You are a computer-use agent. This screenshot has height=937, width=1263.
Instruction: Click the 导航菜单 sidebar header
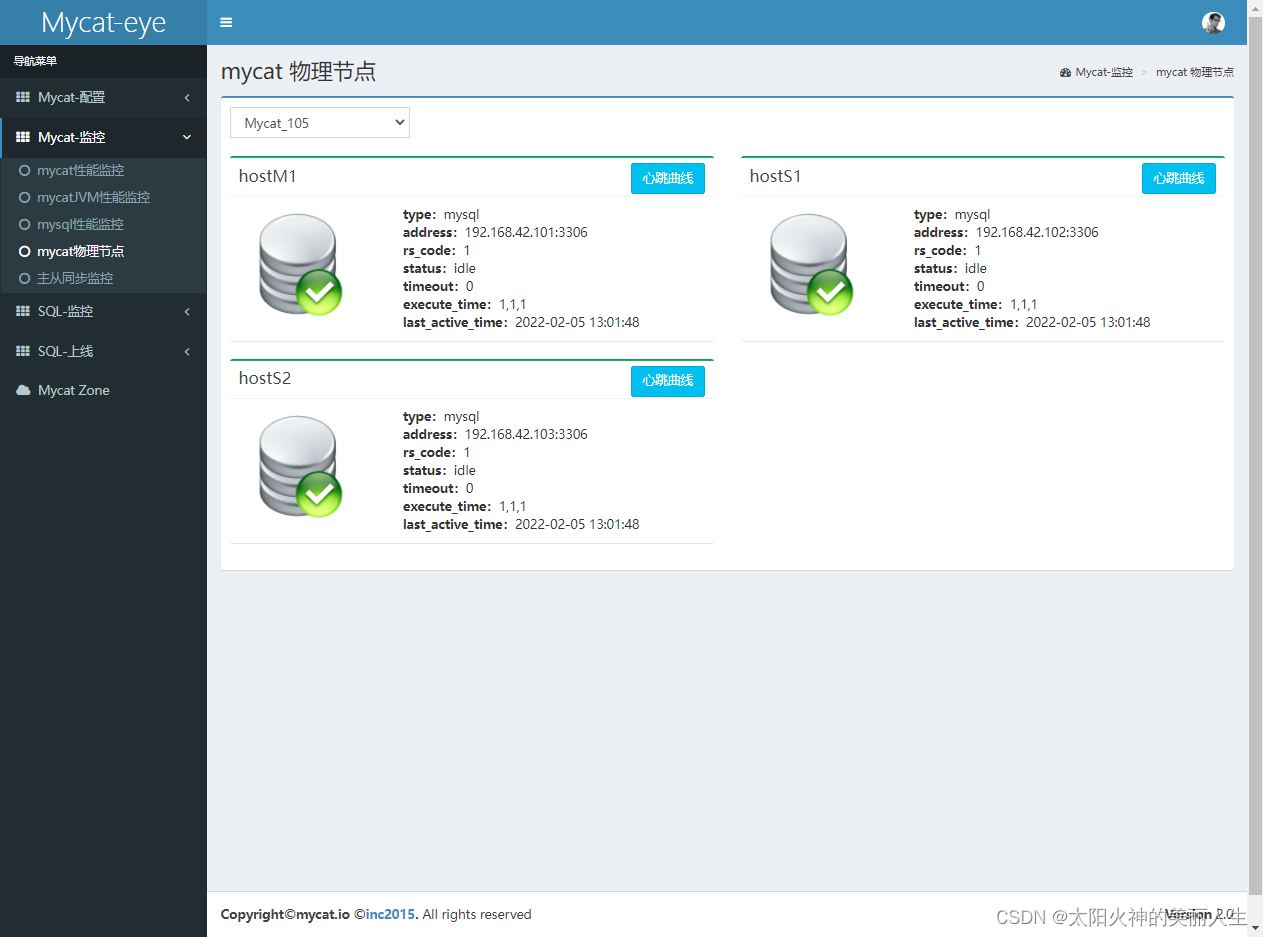click(x=35, y=61)
